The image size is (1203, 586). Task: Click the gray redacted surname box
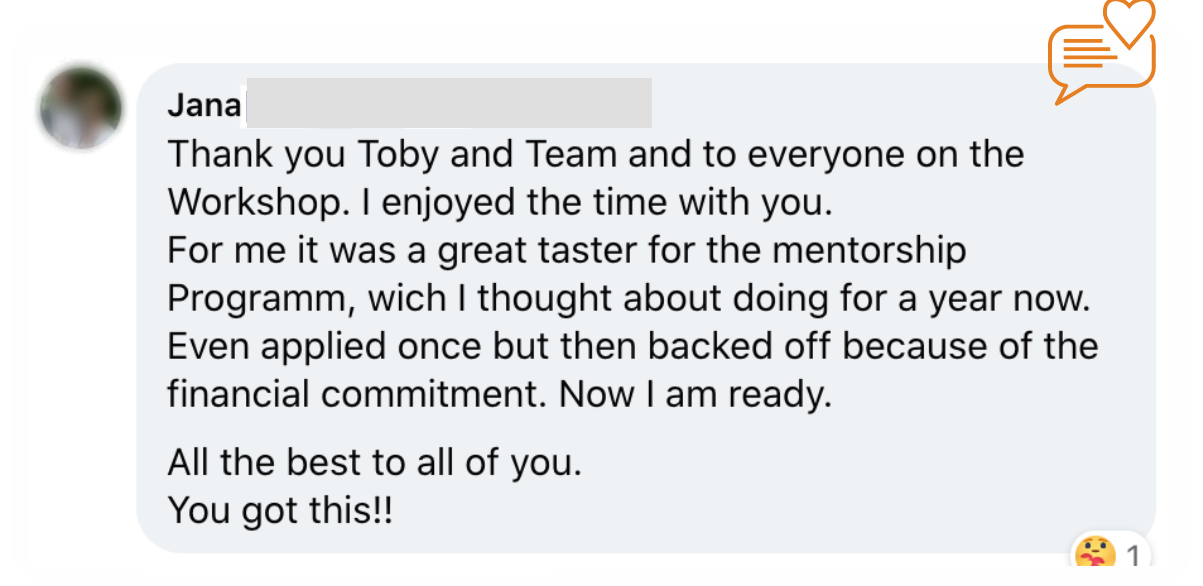click(449, 103)
